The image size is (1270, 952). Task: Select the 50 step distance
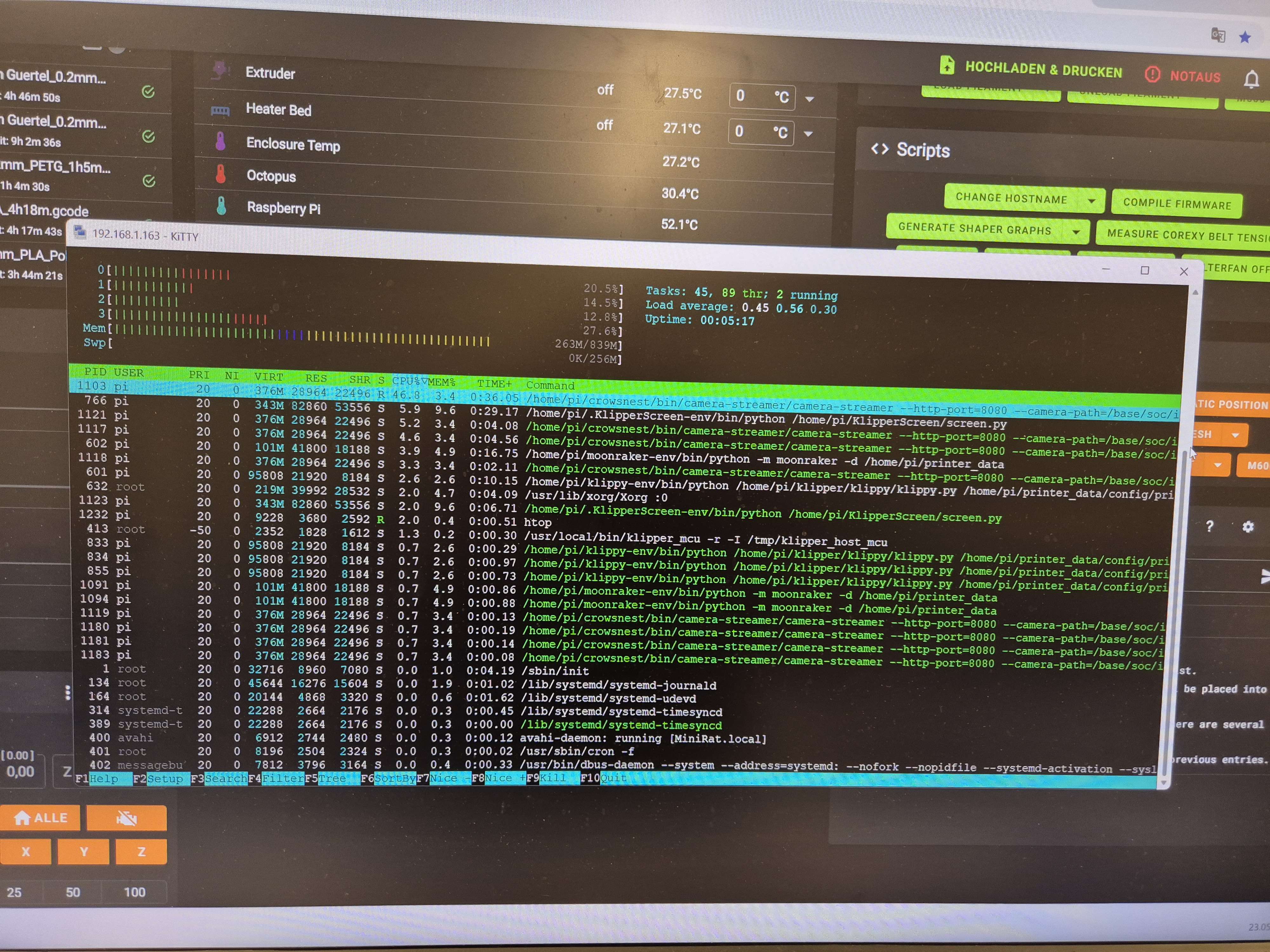[73, 892]
